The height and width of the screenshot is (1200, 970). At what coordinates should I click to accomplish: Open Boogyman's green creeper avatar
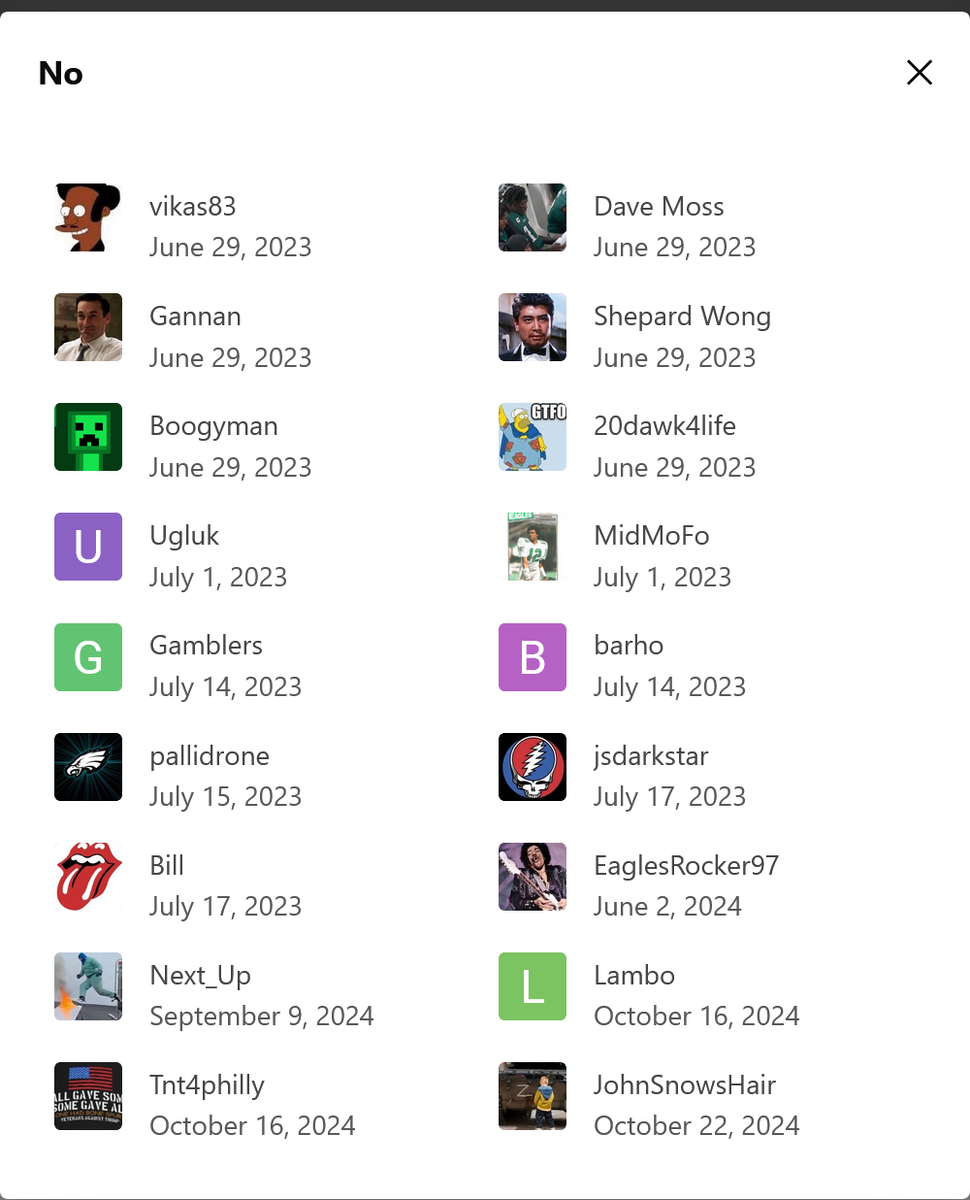[x=88, y=437]
